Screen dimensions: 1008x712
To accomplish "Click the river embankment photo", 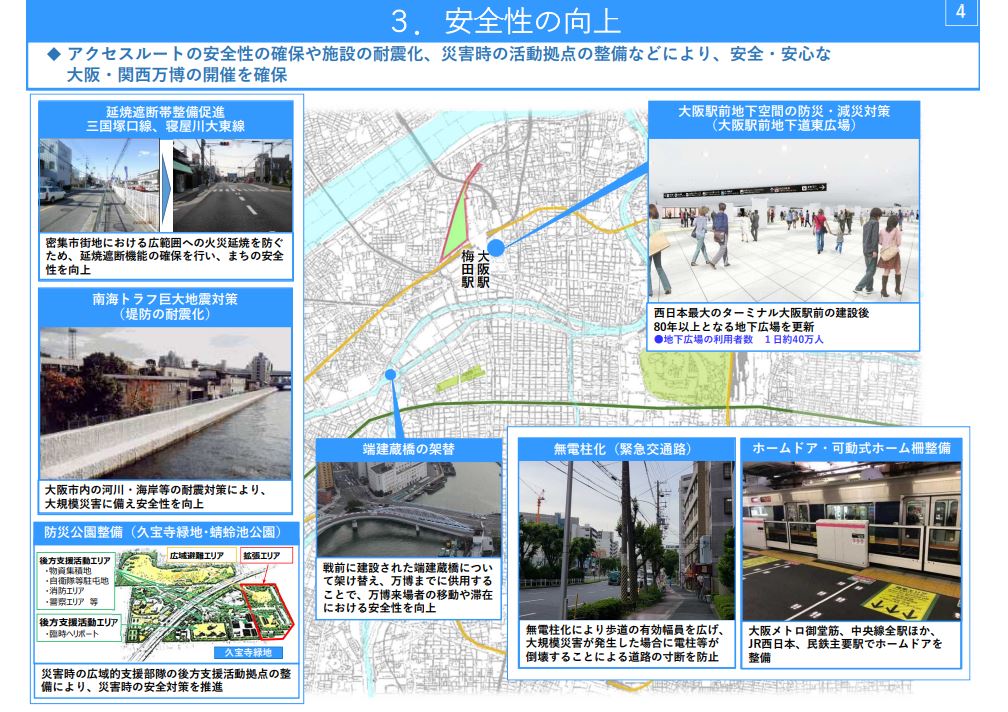I will coord(165,403).
